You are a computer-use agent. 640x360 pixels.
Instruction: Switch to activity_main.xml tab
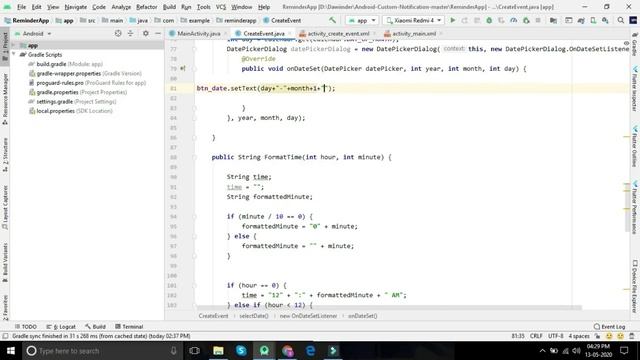point(414,33)
